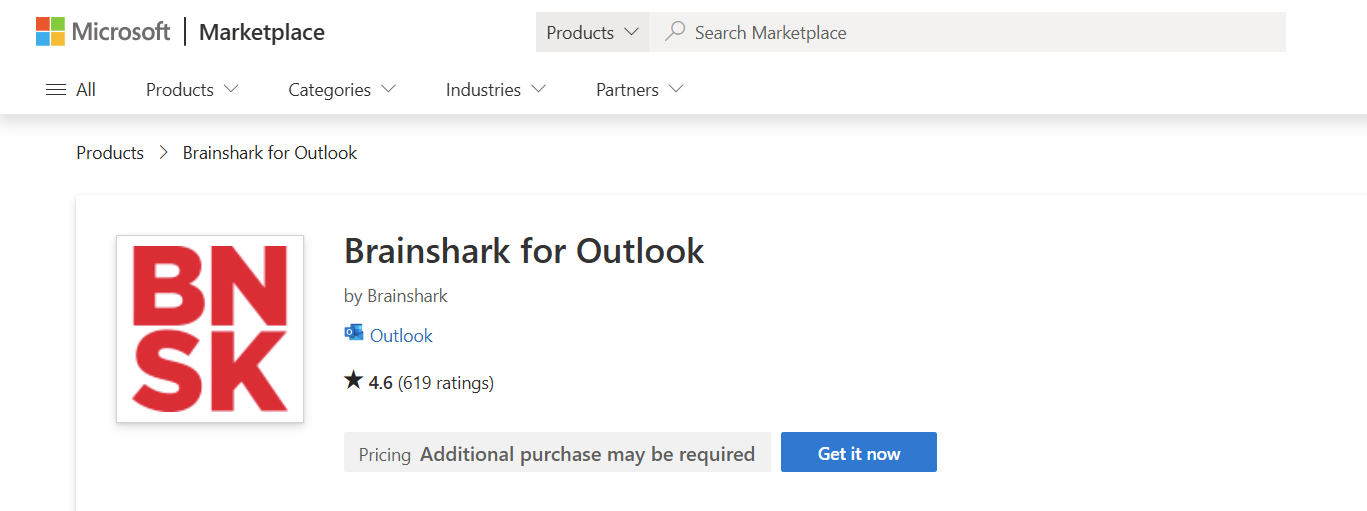The width and height of the screenshot is (1367, 511).
Task: Click the breadcrumb chevron separator
Action: pyautogui.click(x=164, y=153)
